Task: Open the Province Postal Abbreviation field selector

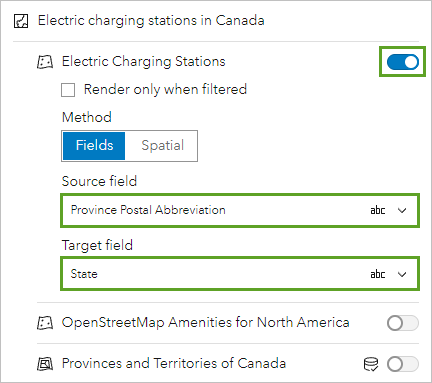Action: pyautogui.click(x=240, y=210)
